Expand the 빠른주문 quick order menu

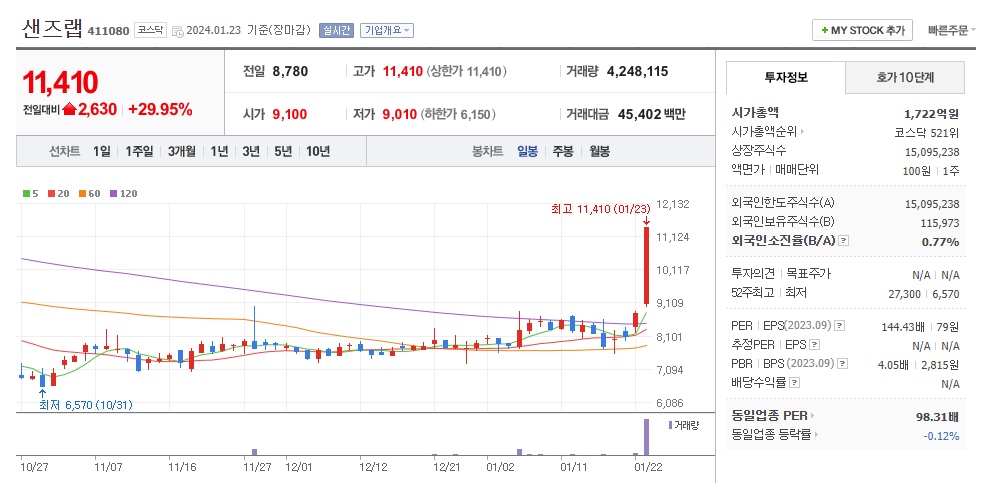click(952, 30)
